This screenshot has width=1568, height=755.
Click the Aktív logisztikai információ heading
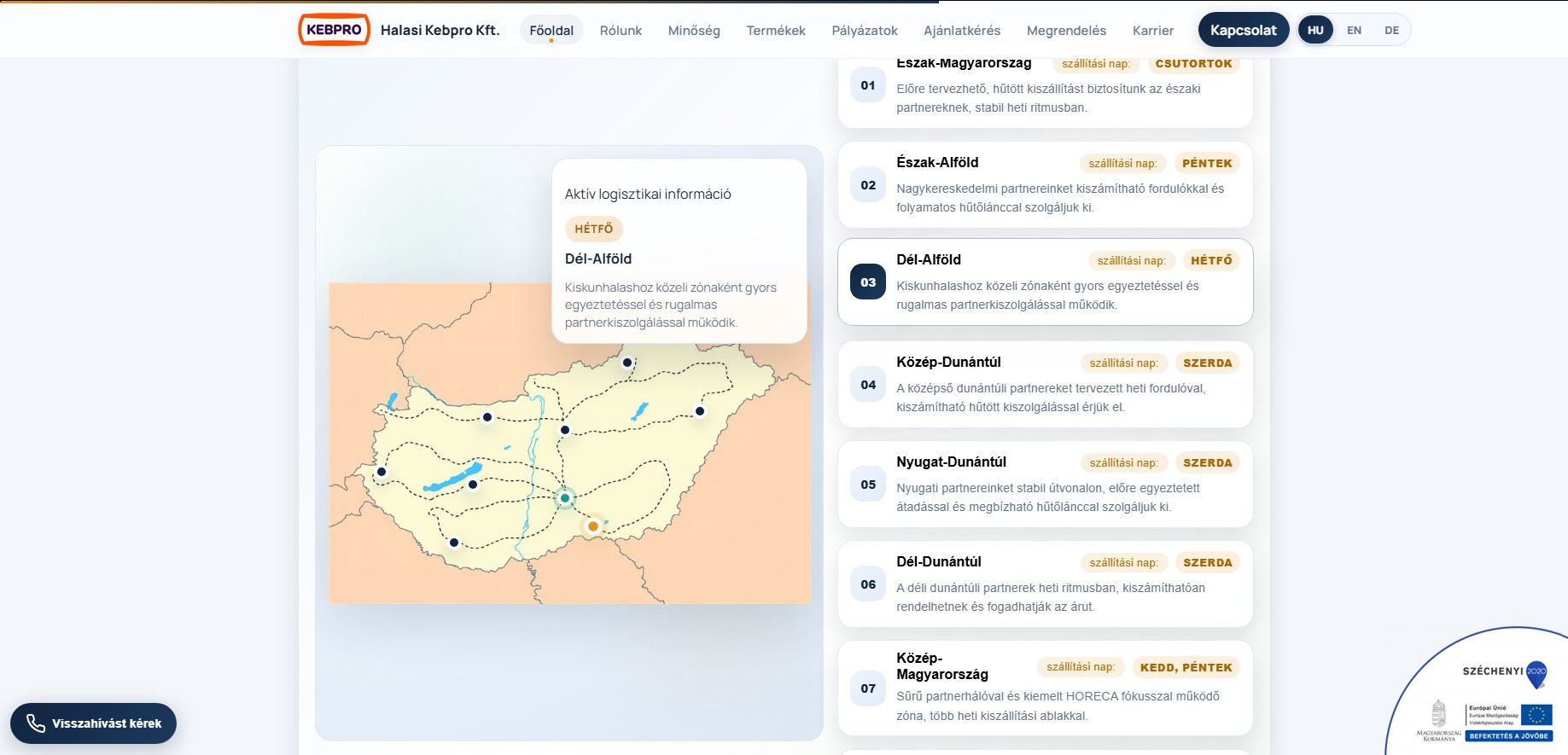(x=648, y=194)
